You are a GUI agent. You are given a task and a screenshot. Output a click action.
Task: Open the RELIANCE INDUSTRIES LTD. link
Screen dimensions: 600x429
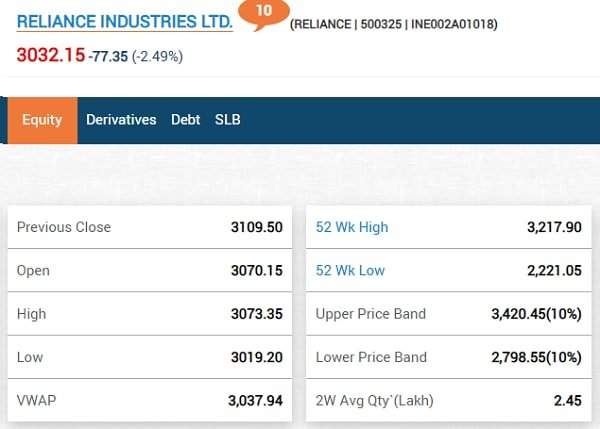tap(125, 21)
